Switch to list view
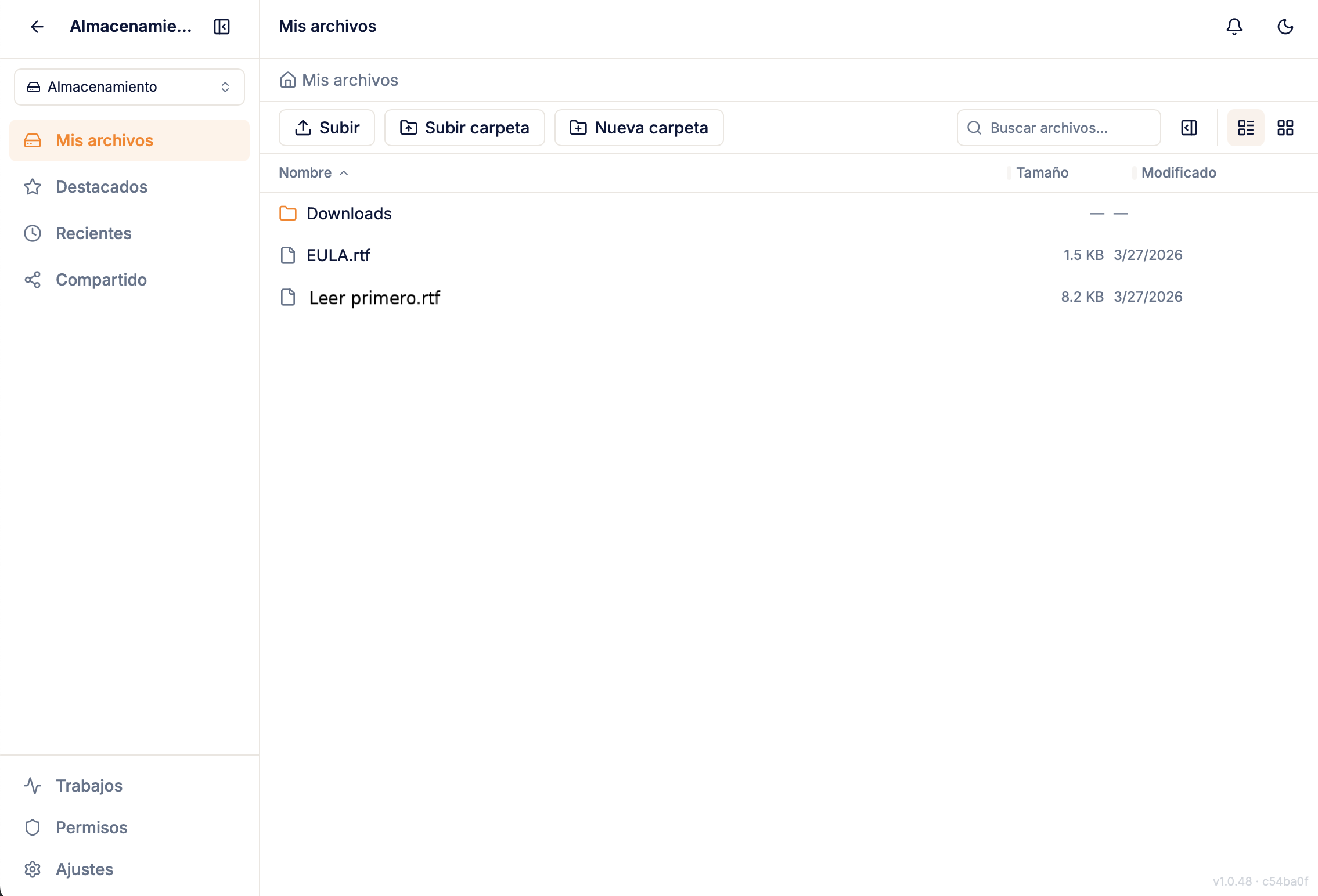The height and width of the screenshot is (896, 1318). pyautogui.click(x=1245, y=128)
